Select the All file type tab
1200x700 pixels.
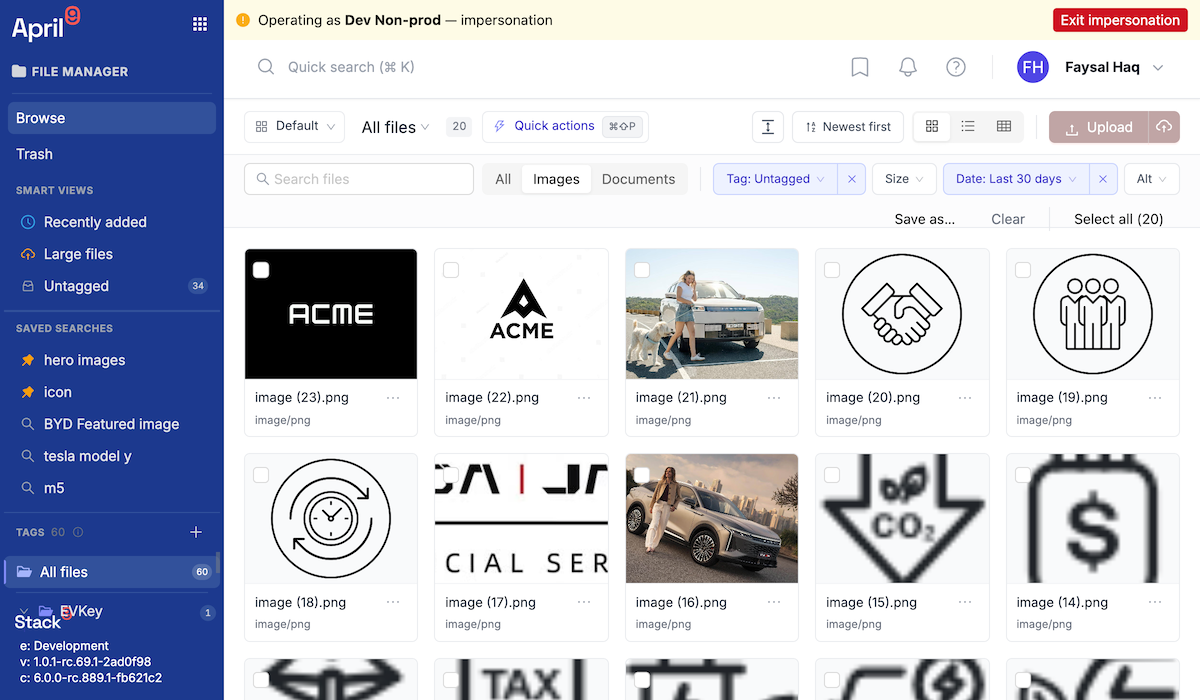point(503,179)
